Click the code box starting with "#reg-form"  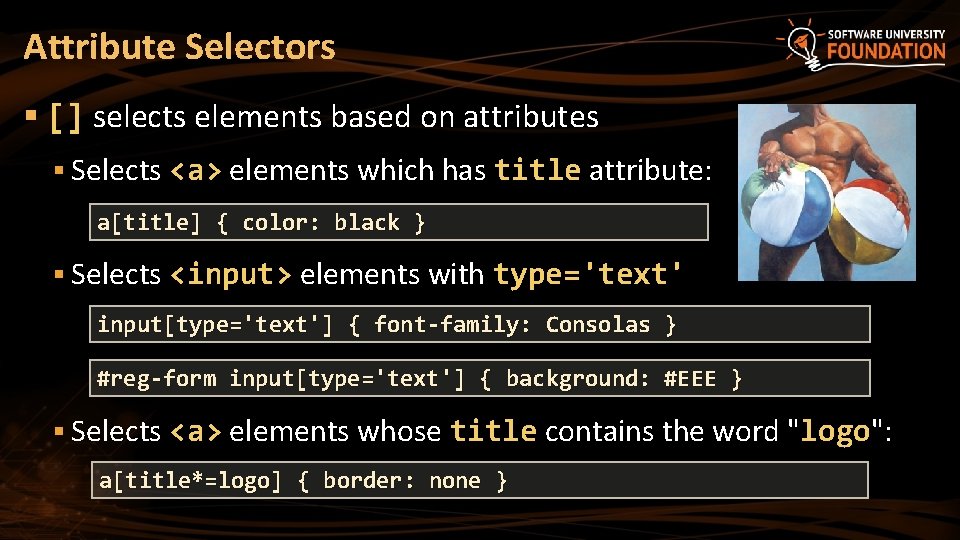479,378
